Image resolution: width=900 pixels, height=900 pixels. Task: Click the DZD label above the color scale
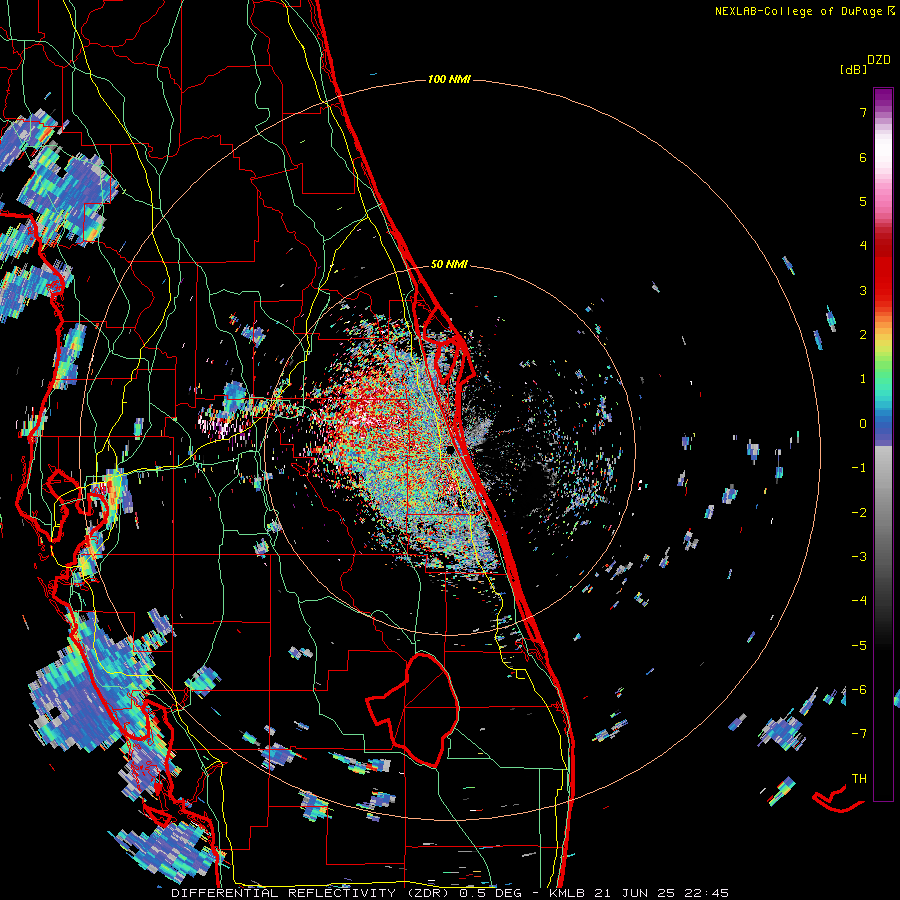coord(879,60)
